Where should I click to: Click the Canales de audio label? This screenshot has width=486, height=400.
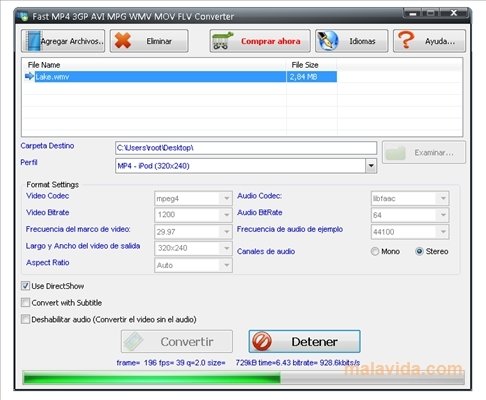266,251
